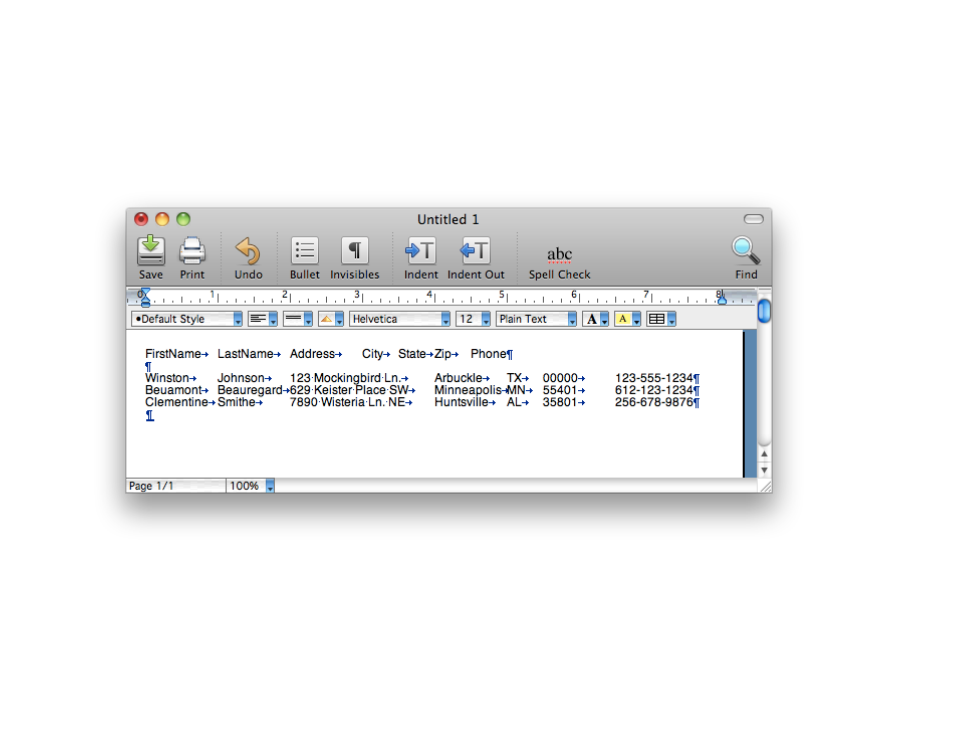Open the Helvetica font dropdown
Screen dimensions: 954x737
point(400,319)
